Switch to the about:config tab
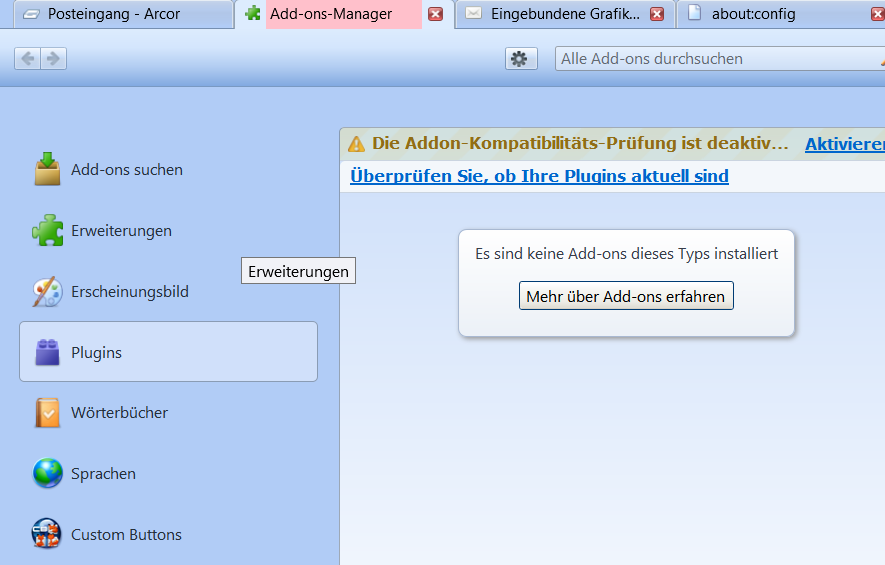This screenshot has height=565, width=885. point(781,14)
